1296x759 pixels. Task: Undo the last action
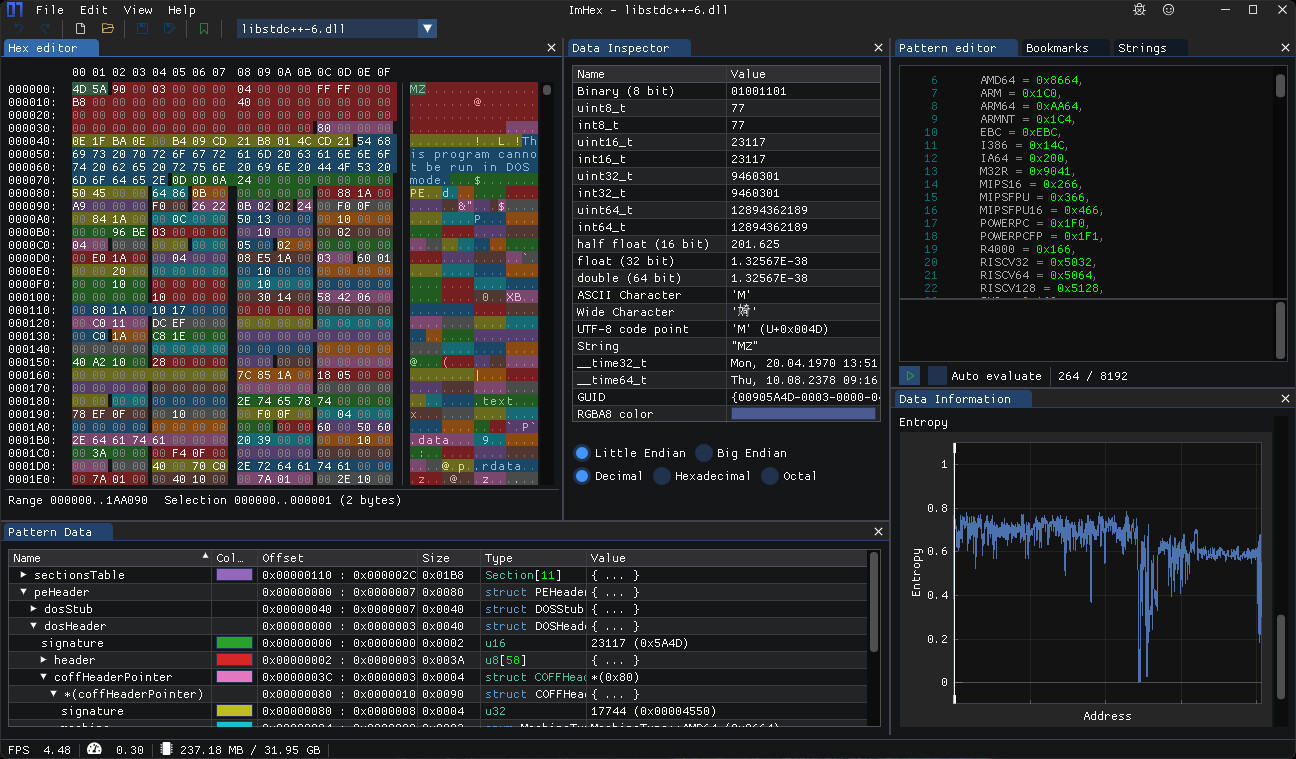tap(18, 29)
